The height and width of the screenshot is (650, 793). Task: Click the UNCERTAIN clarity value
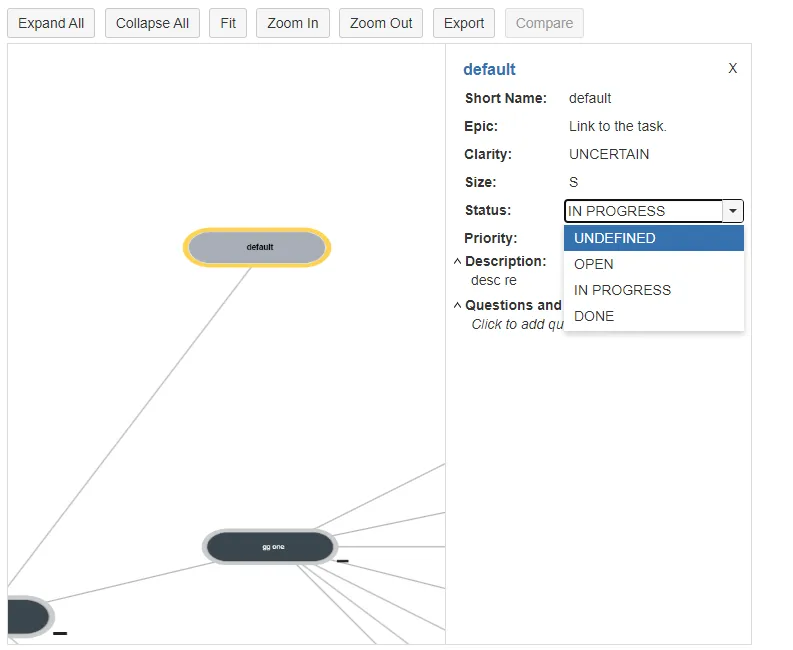point(609,154)
